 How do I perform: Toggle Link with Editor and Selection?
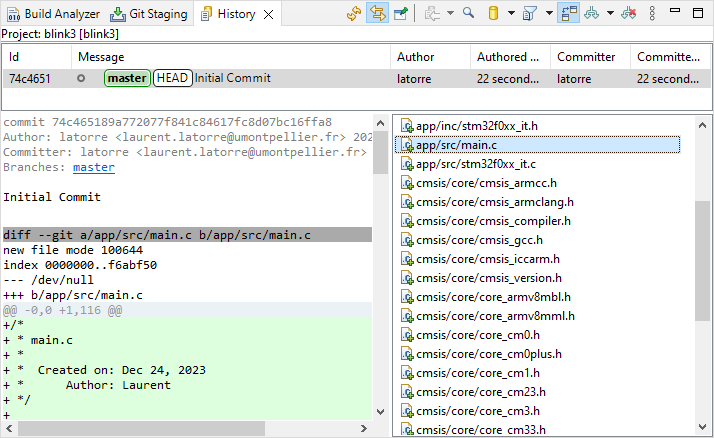(x=377, y=14)
